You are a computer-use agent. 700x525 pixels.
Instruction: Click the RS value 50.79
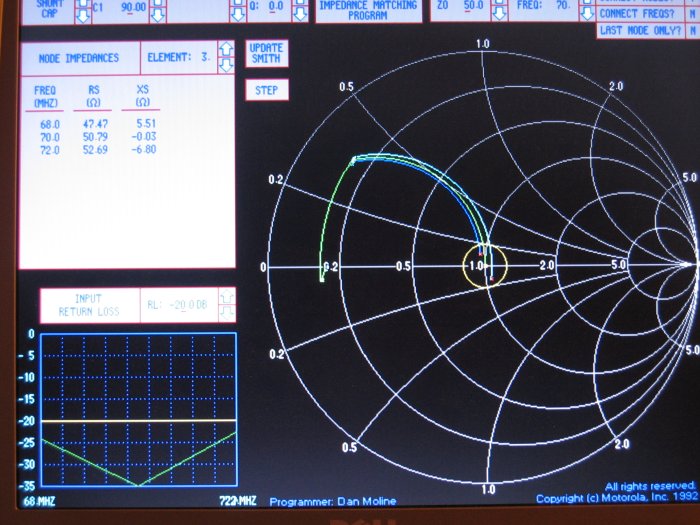[95, 137]
